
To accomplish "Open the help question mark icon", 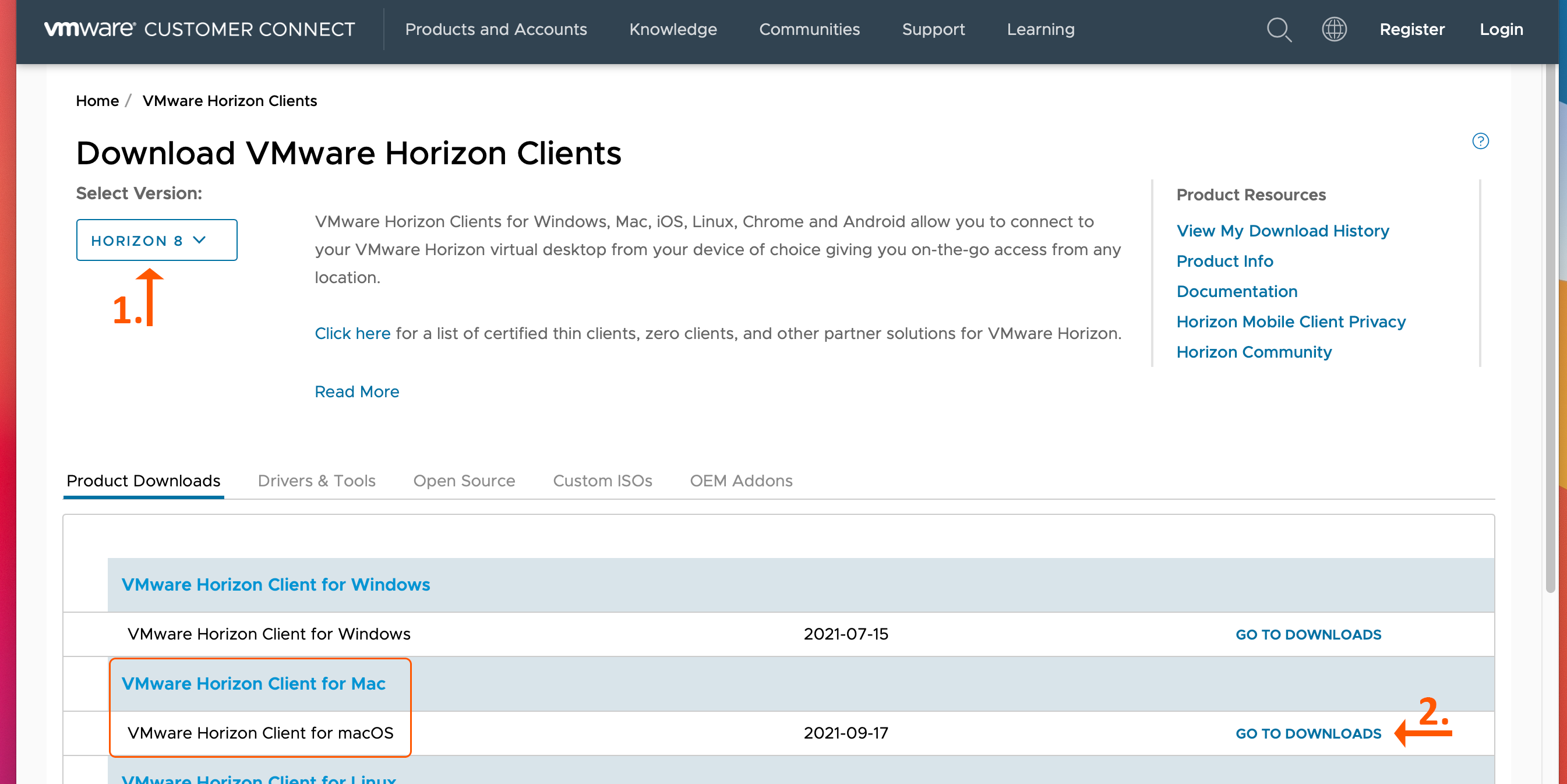I will point(1481,141).
